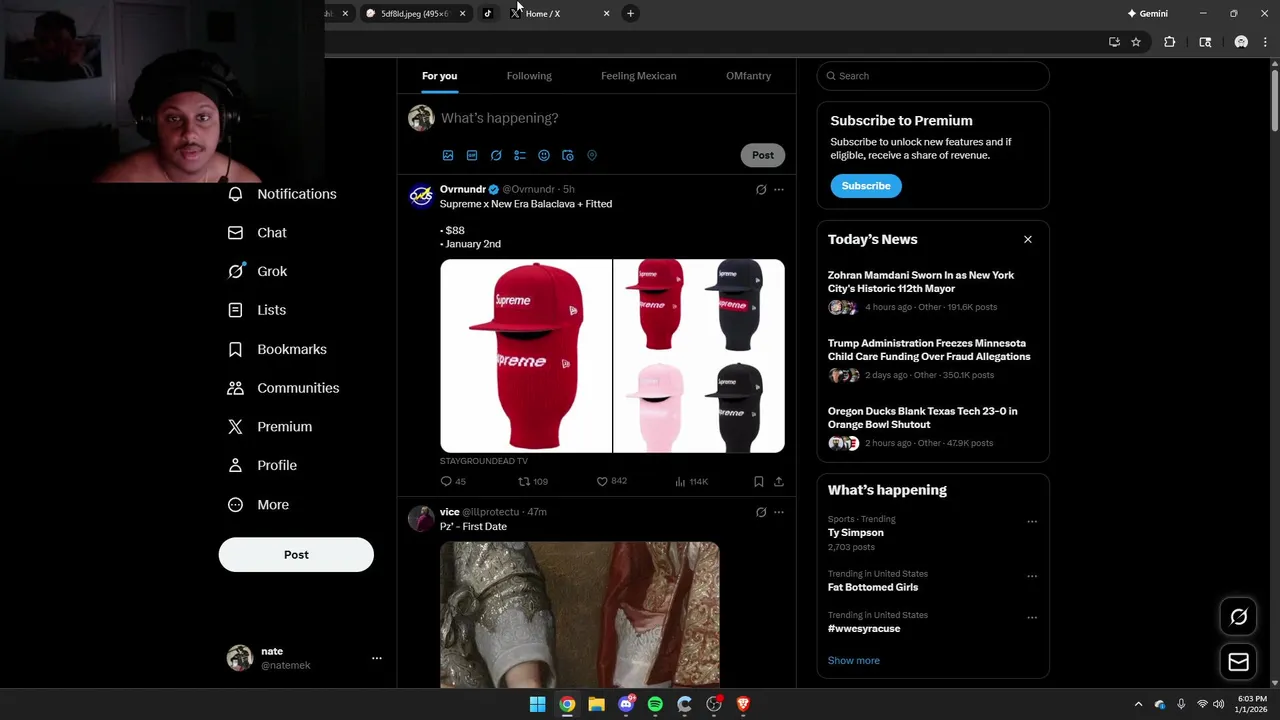Open options for Fat Bottomed Girls trend
1280x720 pixels.
(1032, 576)
